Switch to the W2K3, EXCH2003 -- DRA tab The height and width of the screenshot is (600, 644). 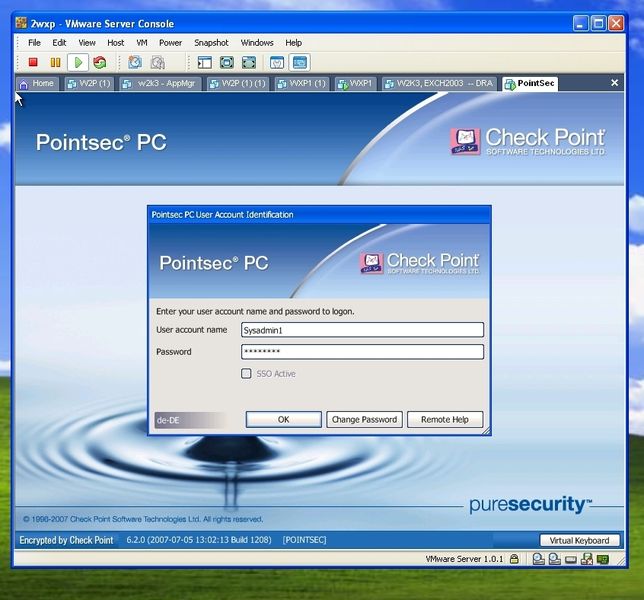439,83
